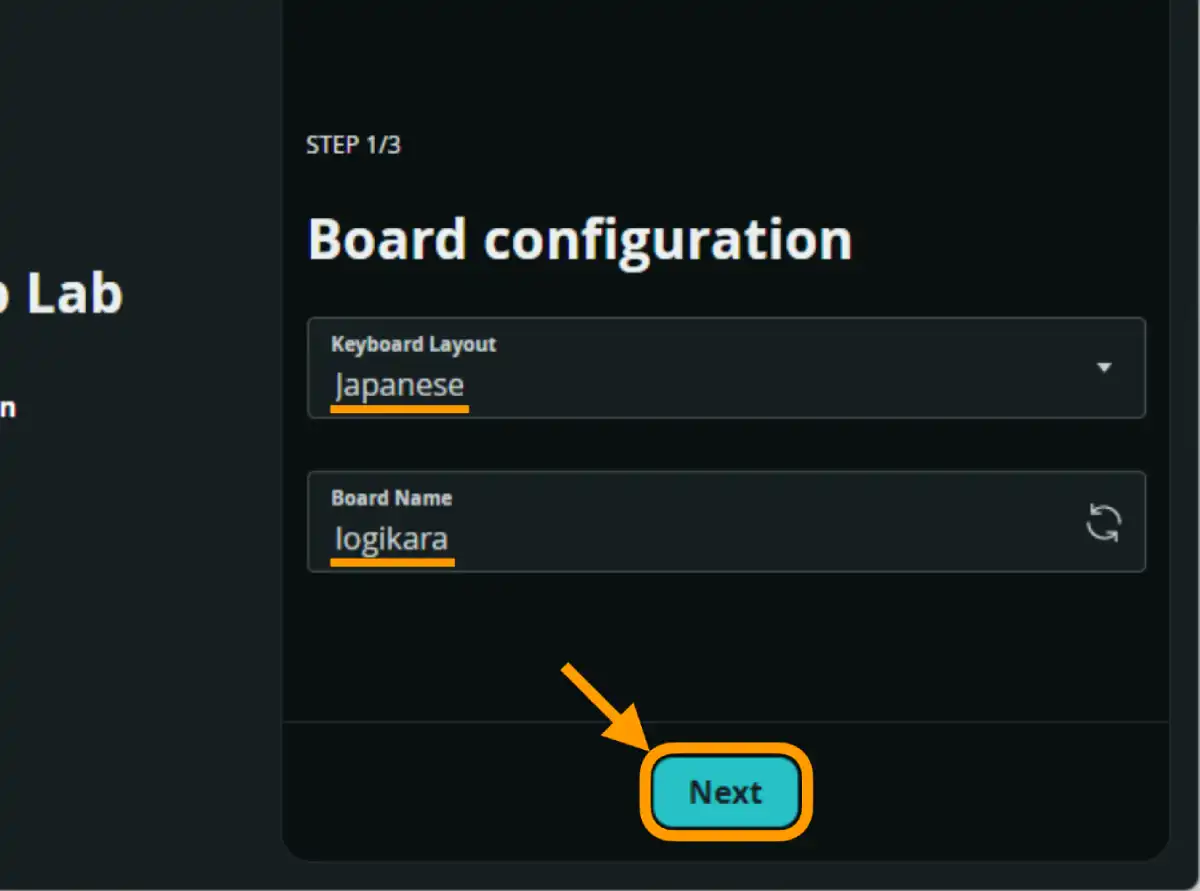Screen dimensions: 1200x891
Task: Select the refresh arrows inside Board Name field
Action: 1104,523
